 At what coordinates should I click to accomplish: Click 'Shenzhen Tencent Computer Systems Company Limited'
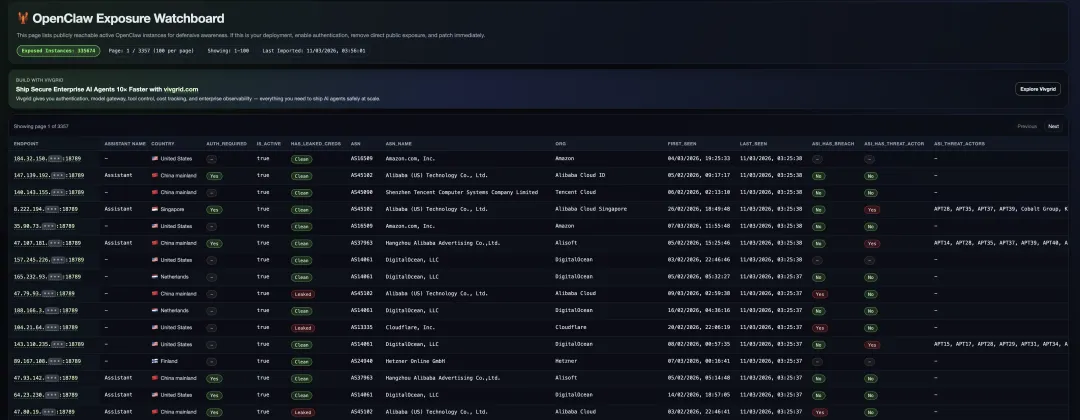pyautogui.click(x=461, y=192)
